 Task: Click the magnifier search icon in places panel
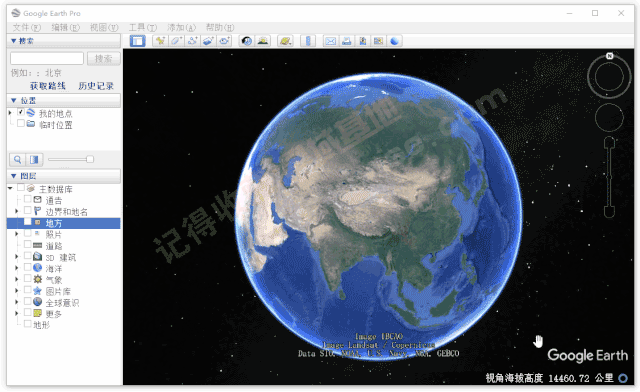(x=18, y=159)
